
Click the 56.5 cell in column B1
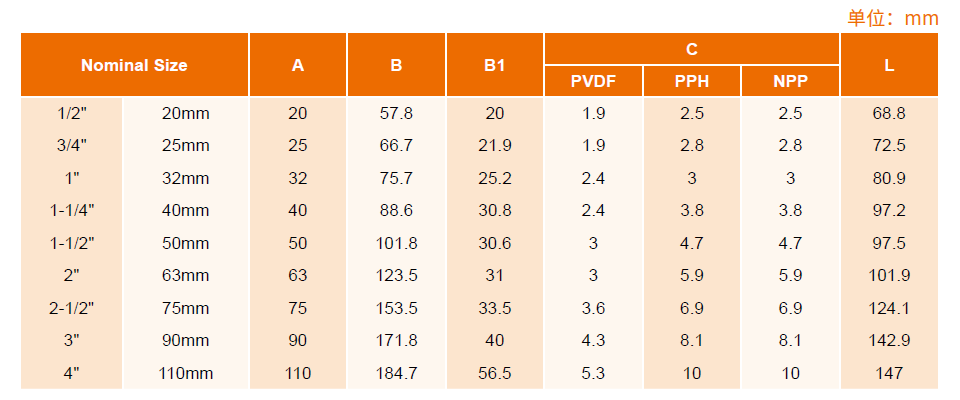495,373
